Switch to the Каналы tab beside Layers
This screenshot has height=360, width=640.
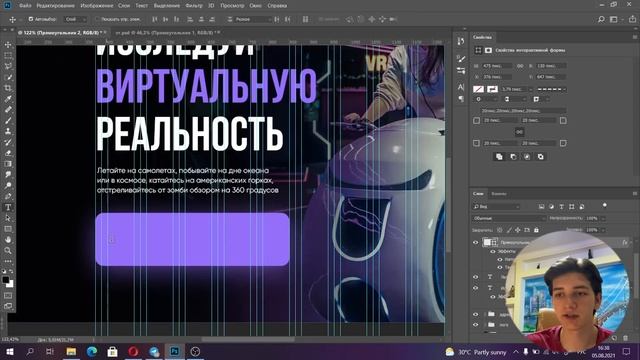click(499, 194)
